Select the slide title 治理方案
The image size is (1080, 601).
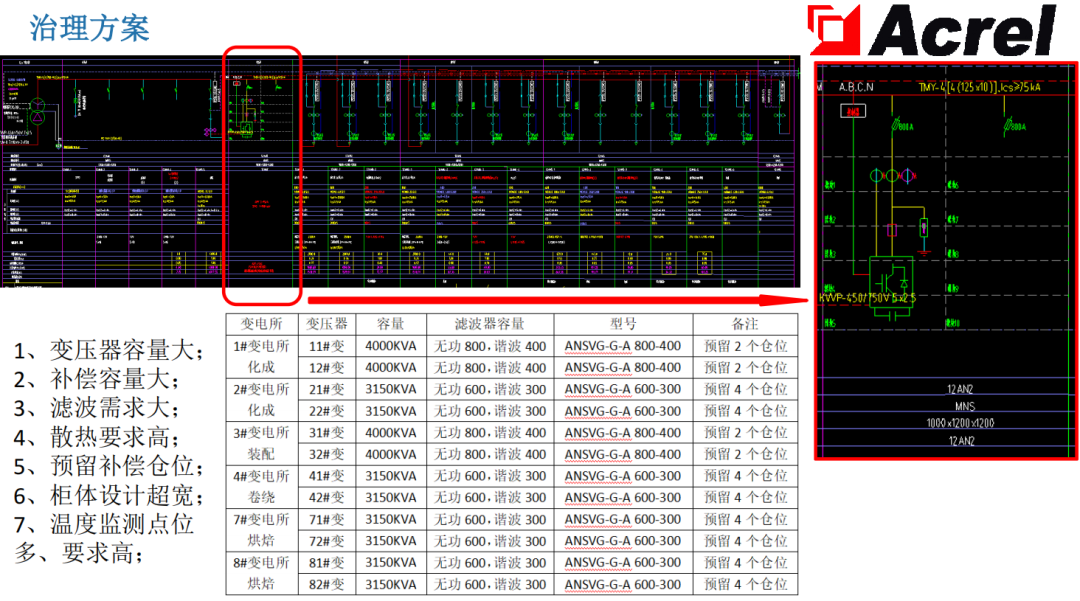[x=90, y=28]
